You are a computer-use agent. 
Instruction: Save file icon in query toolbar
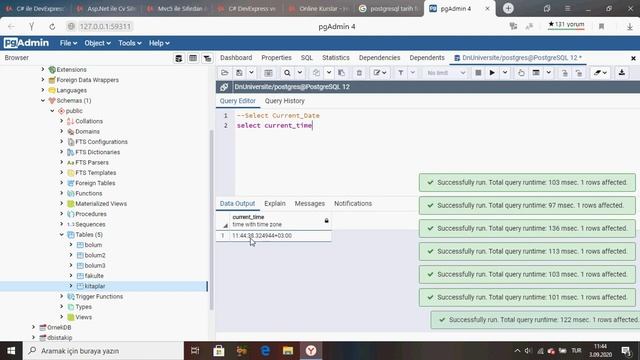(x=240, y=73)
